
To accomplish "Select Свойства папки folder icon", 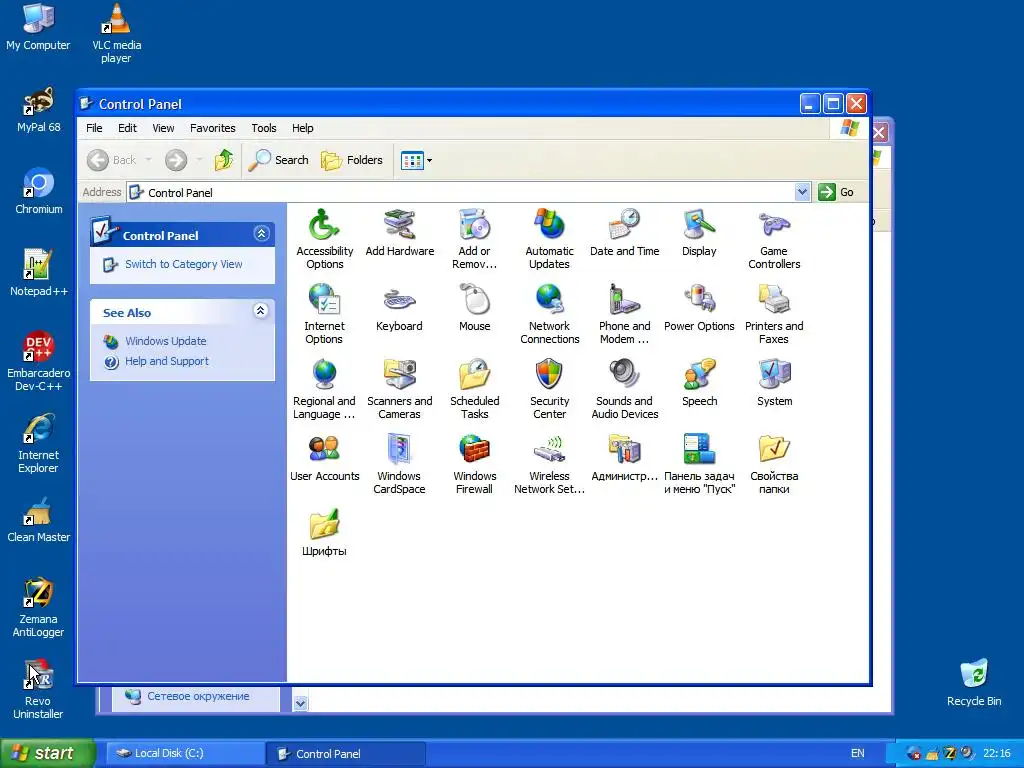I will pyautogui.click(x=775, y=451).
